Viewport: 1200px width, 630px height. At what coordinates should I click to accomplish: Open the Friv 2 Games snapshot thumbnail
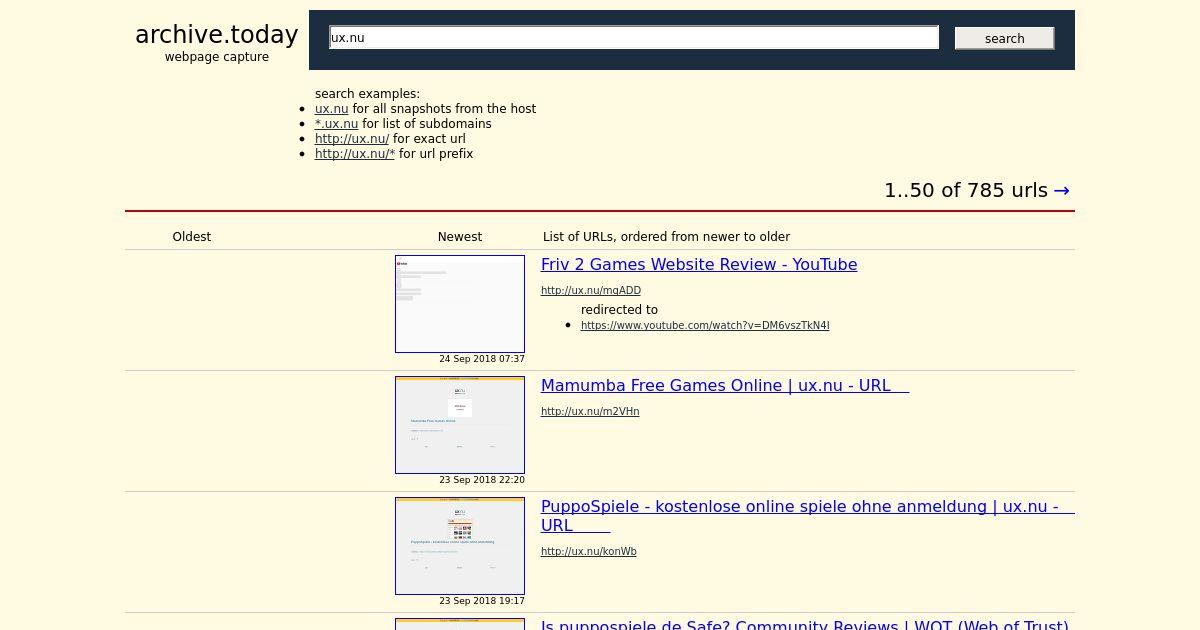460,304
